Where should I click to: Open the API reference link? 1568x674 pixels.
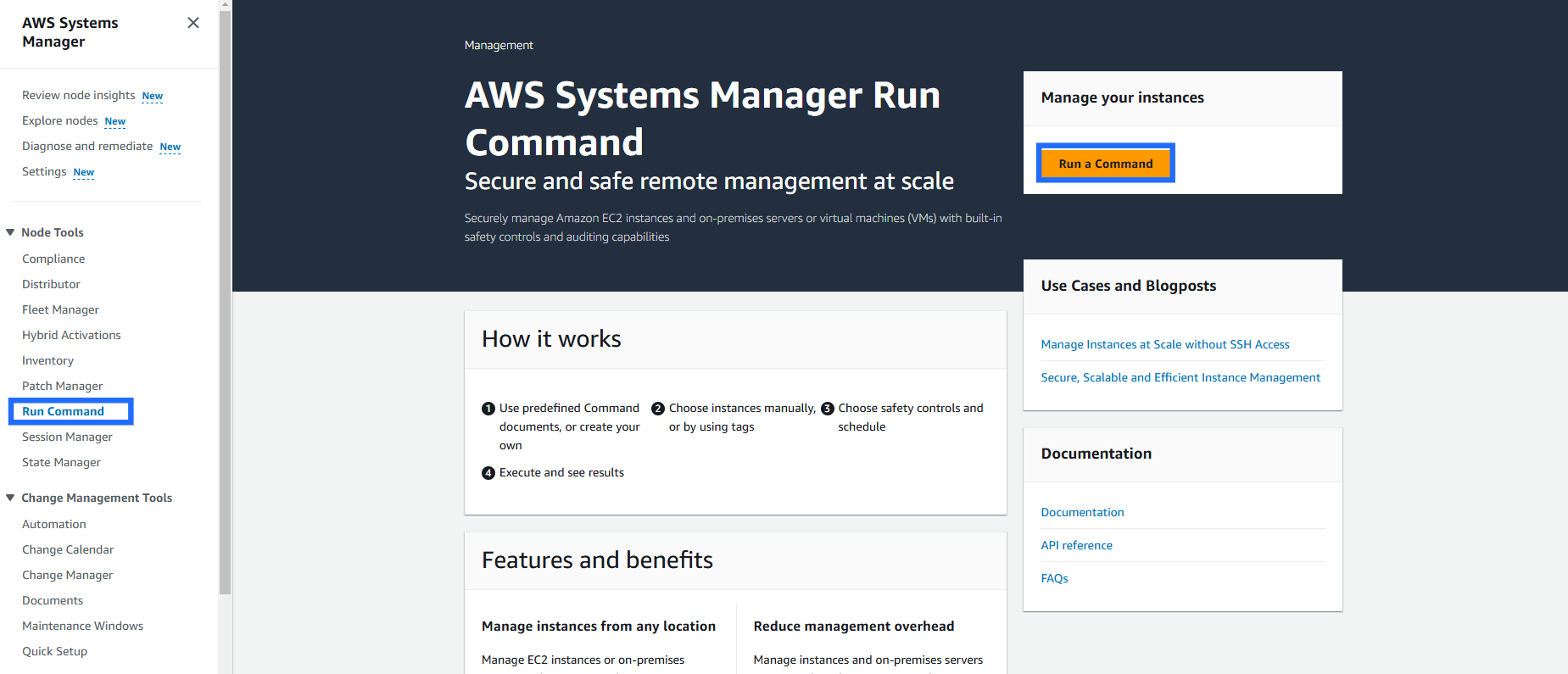click(x=1076, y=545)
